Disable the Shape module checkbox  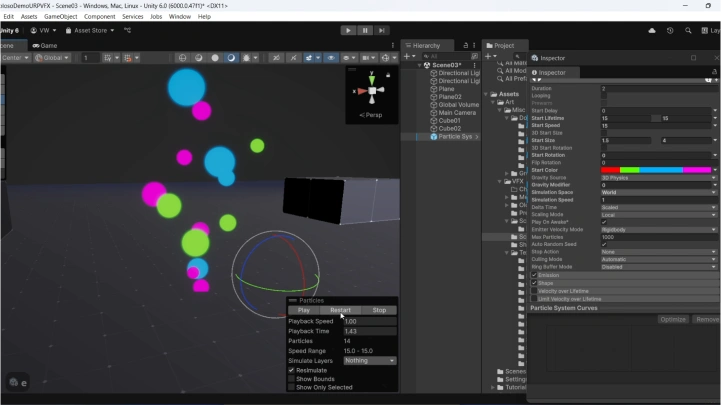click(x=534, y=283)
